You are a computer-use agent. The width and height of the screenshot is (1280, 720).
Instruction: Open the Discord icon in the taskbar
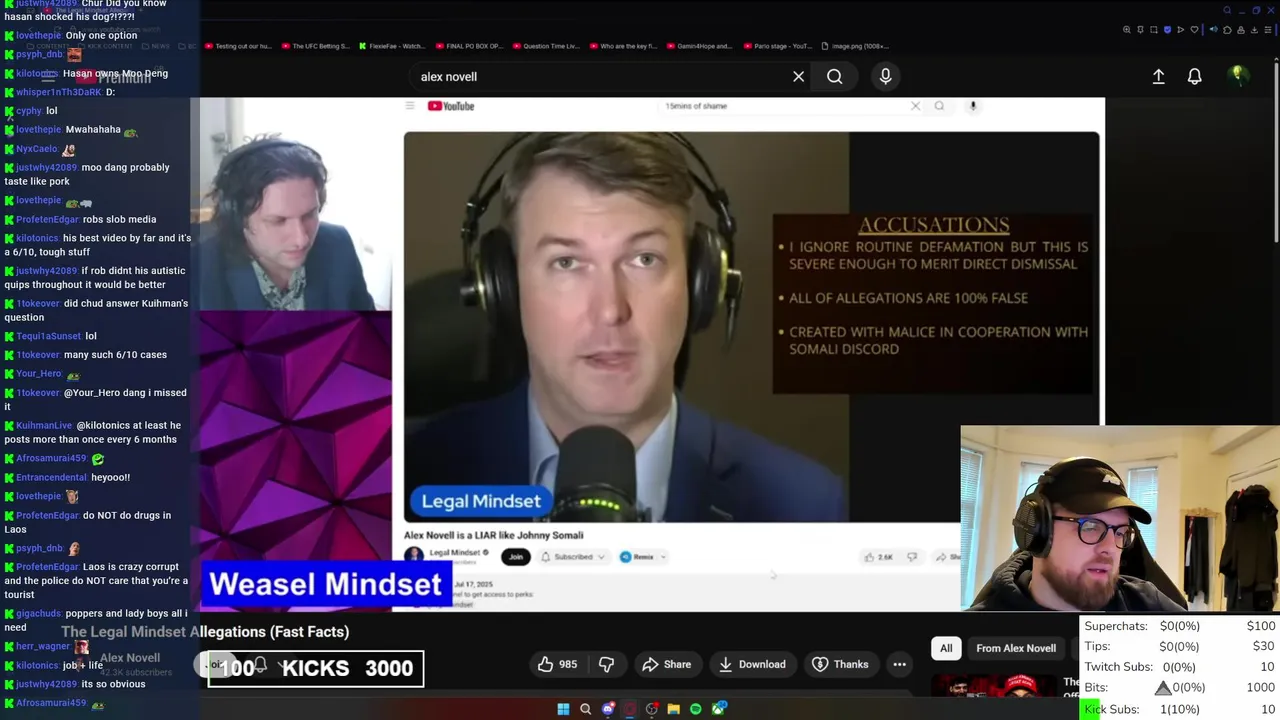(608, 709)
